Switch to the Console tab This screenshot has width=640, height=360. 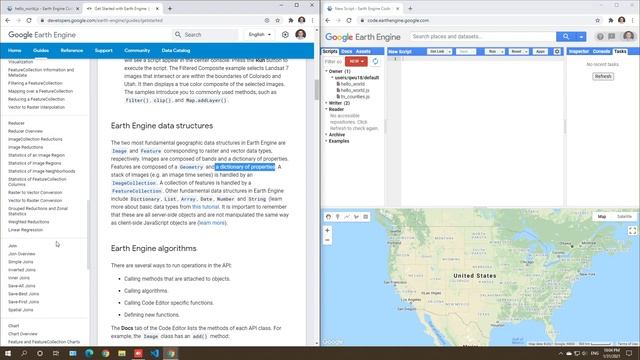point(601,51)
